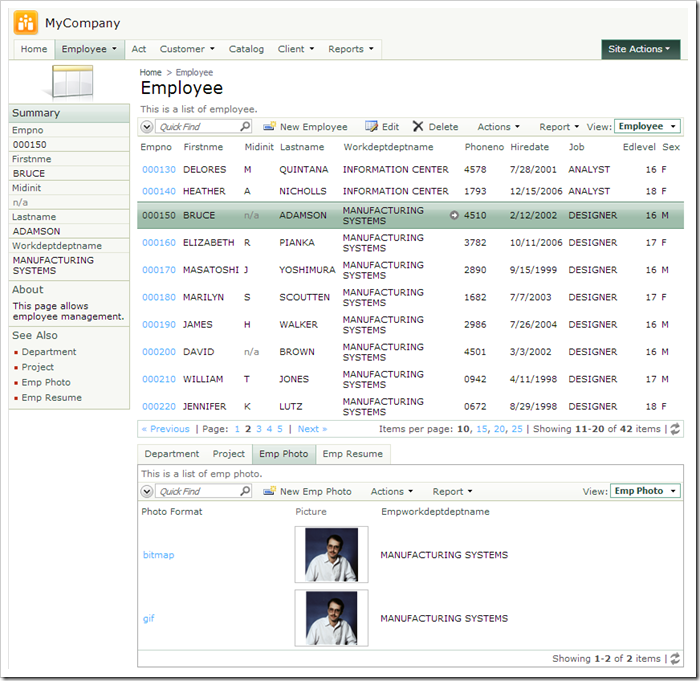Go to the Next page of employees
This screenshot has height=681, width=700.
pos(312,429)
